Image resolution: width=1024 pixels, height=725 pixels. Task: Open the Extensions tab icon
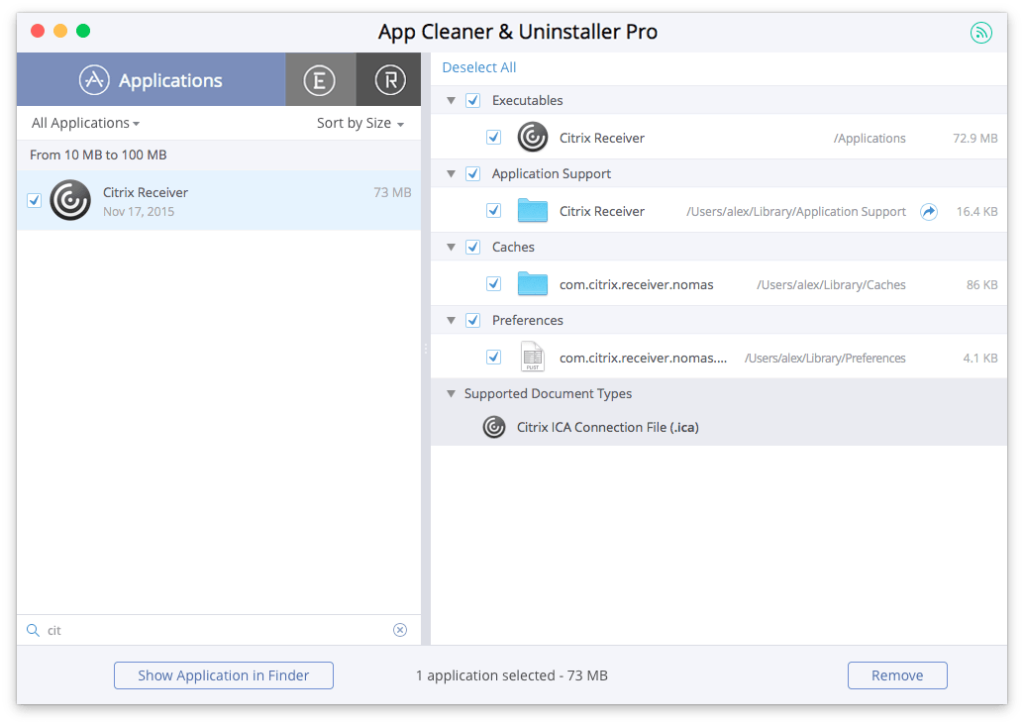(319, 80)
